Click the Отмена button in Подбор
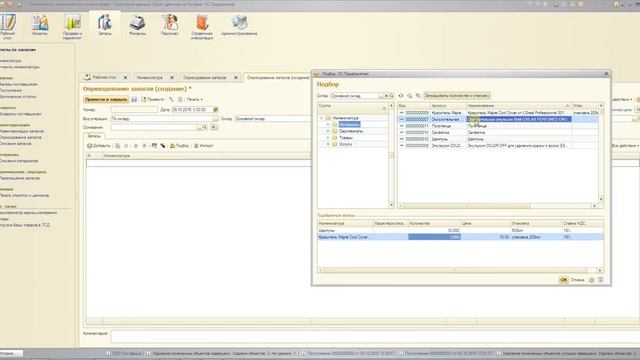This screenshot has height=360, width=640. click(577, 280)
